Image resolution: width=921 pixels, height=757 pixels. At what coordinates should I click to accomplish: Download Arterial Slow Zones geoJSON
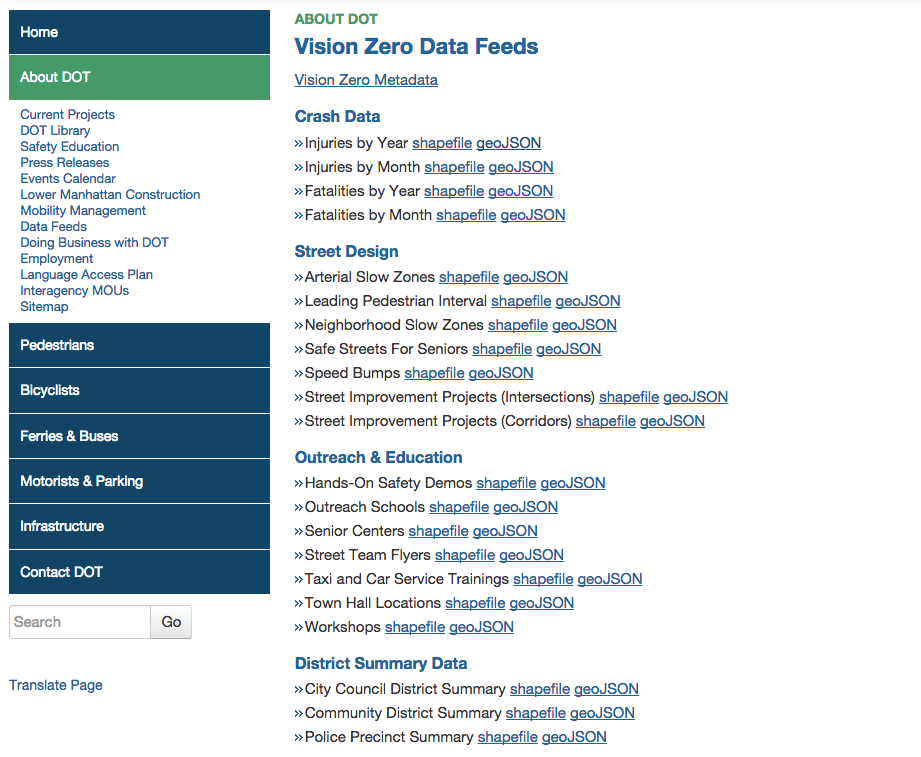pyautogui.click(x=536, y=277)
